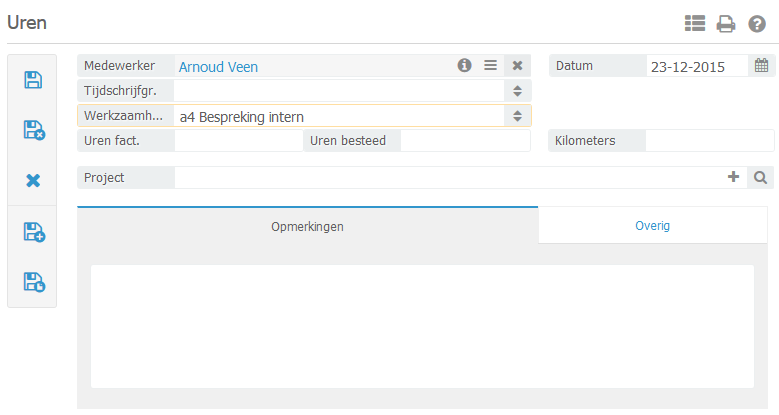Show Medewerker info icon
Viewport: 779px width, 415px height.
464,66
